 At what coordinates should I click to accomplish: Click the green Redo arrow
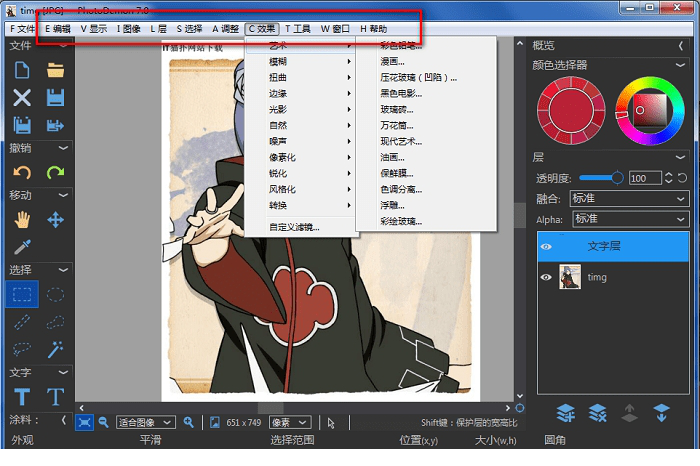55,172
